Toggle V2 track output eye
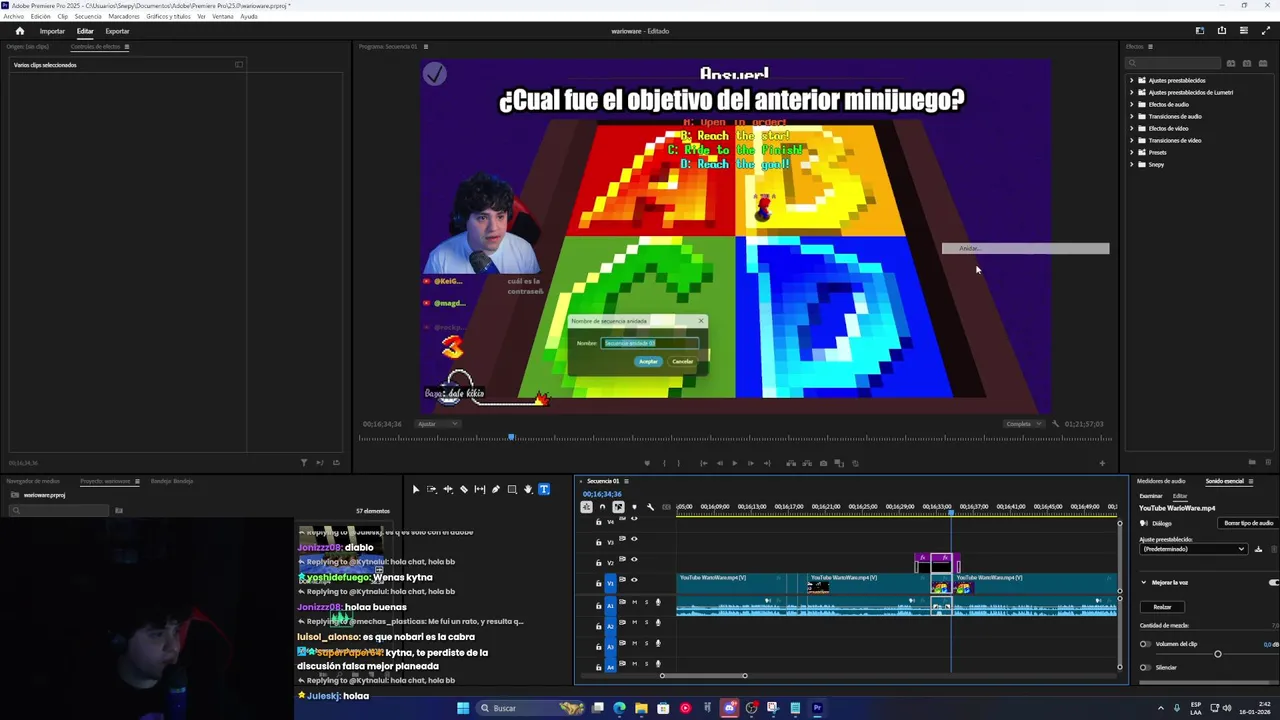 634,559
